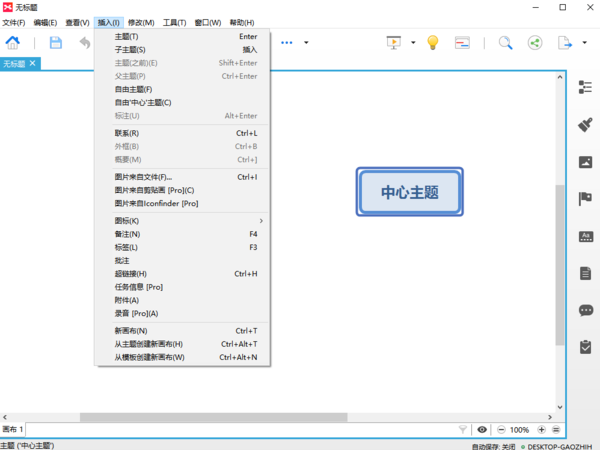Open the Gantt chart view icon
This screenshot has width=600, height=450.
(x=462, y=42)
